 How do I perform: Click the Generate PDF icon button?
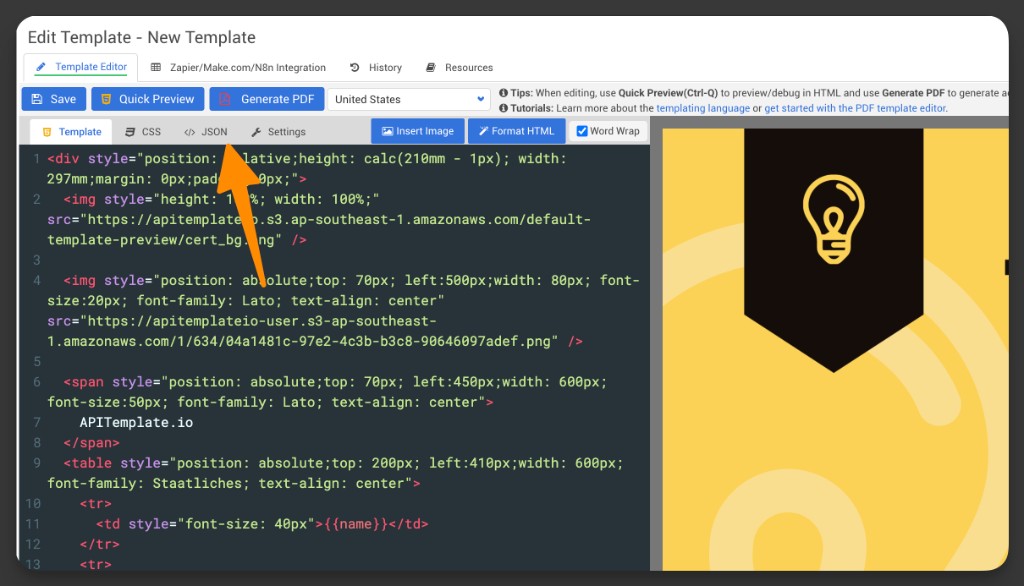[x=224, y=99]
